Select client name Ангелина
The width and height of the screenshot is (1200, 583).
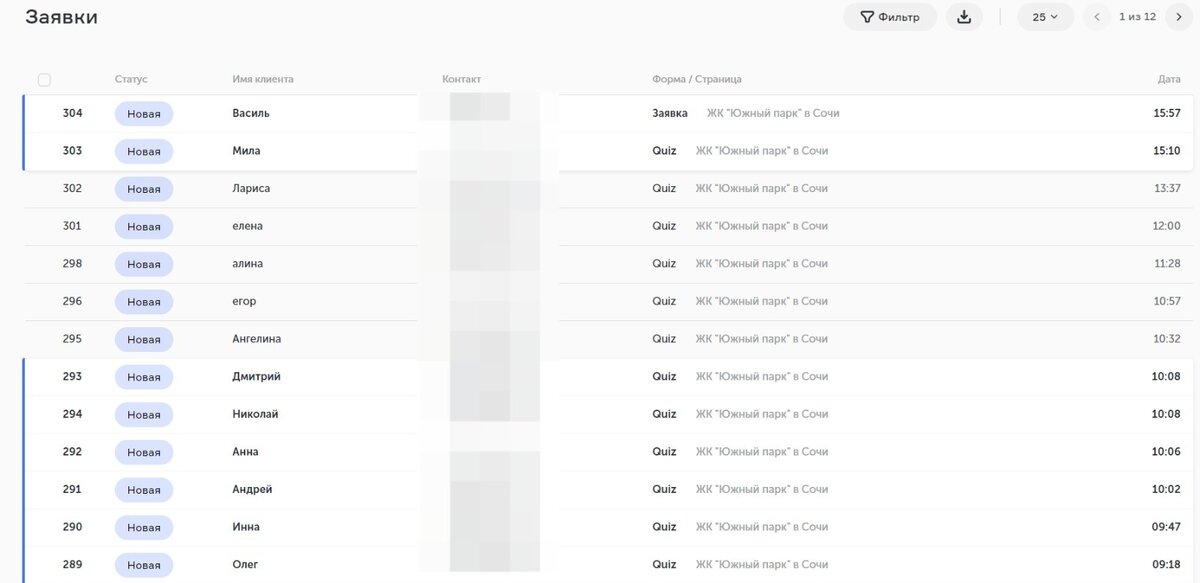[256, 339]
